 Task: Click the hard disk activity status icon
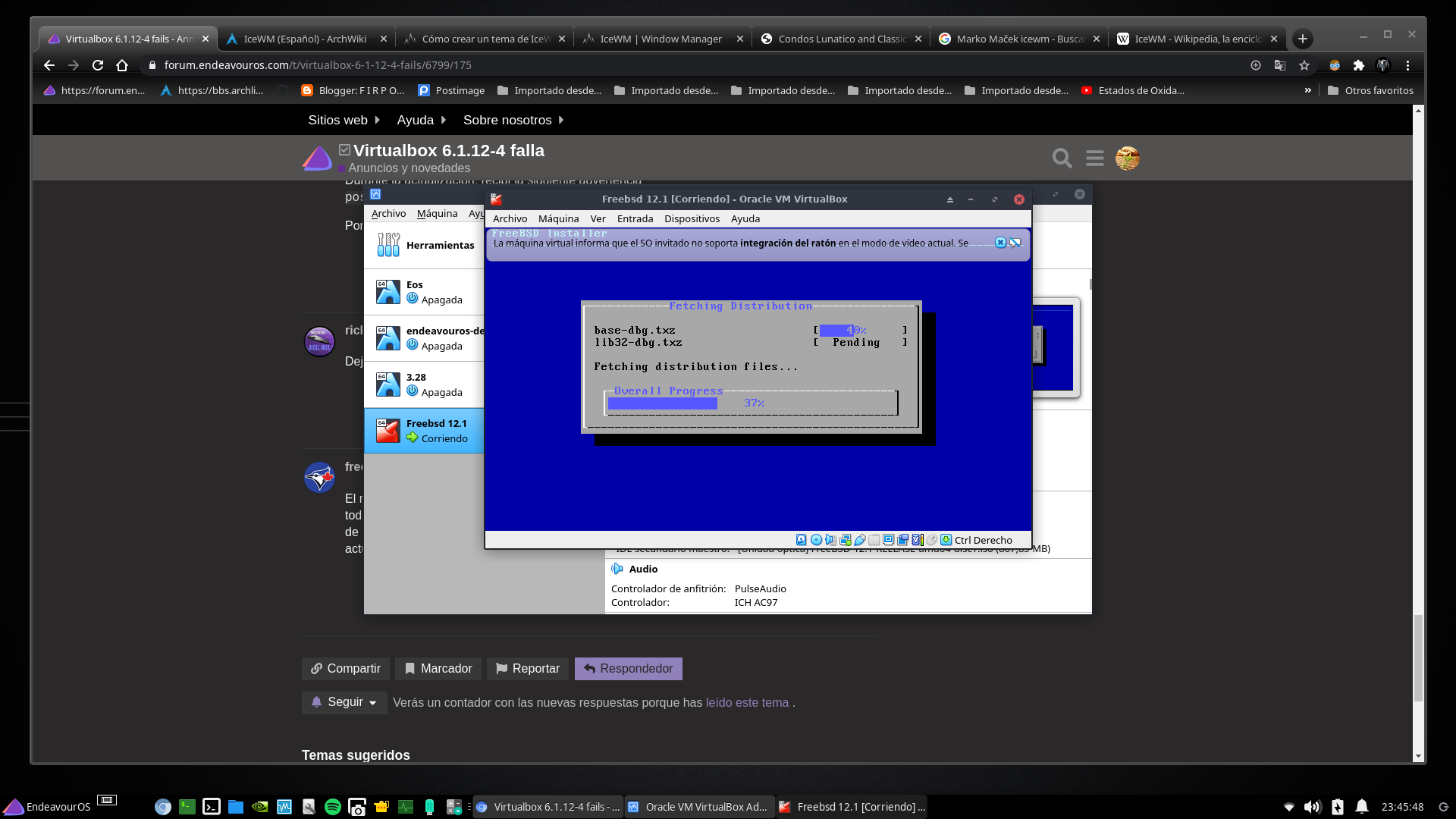[801, 540]
